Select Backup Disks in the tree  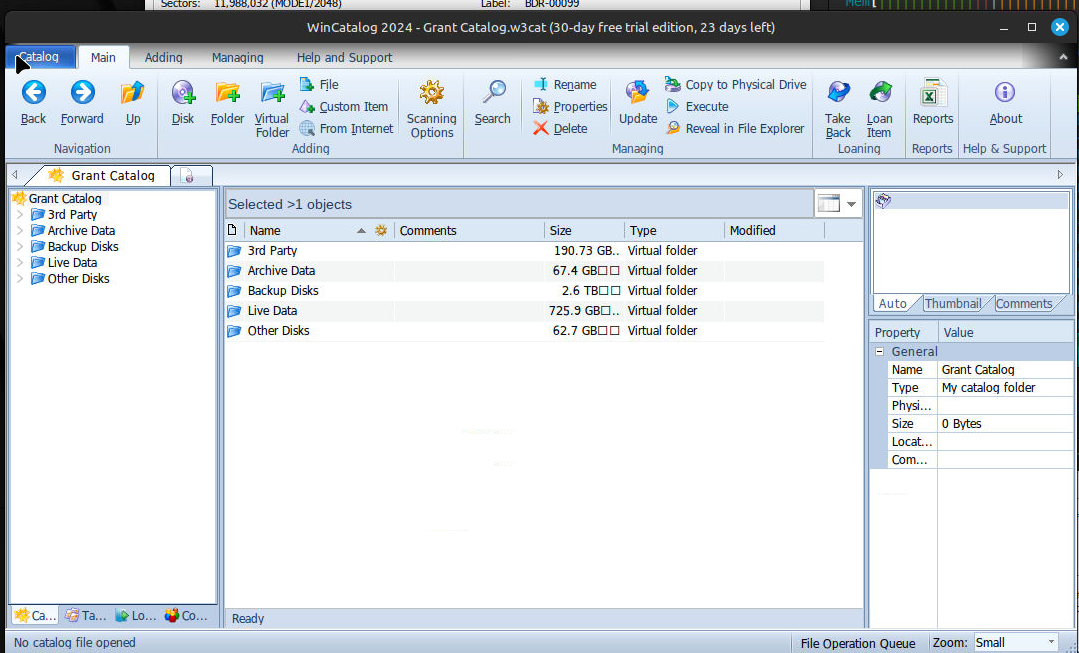tap(83, 246)
